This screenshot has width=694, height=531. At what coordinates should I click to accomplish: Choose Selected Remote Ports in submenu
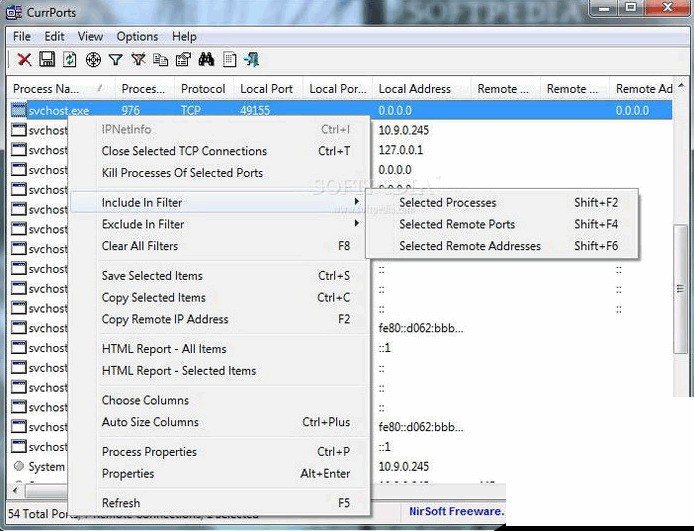[502, 224]
